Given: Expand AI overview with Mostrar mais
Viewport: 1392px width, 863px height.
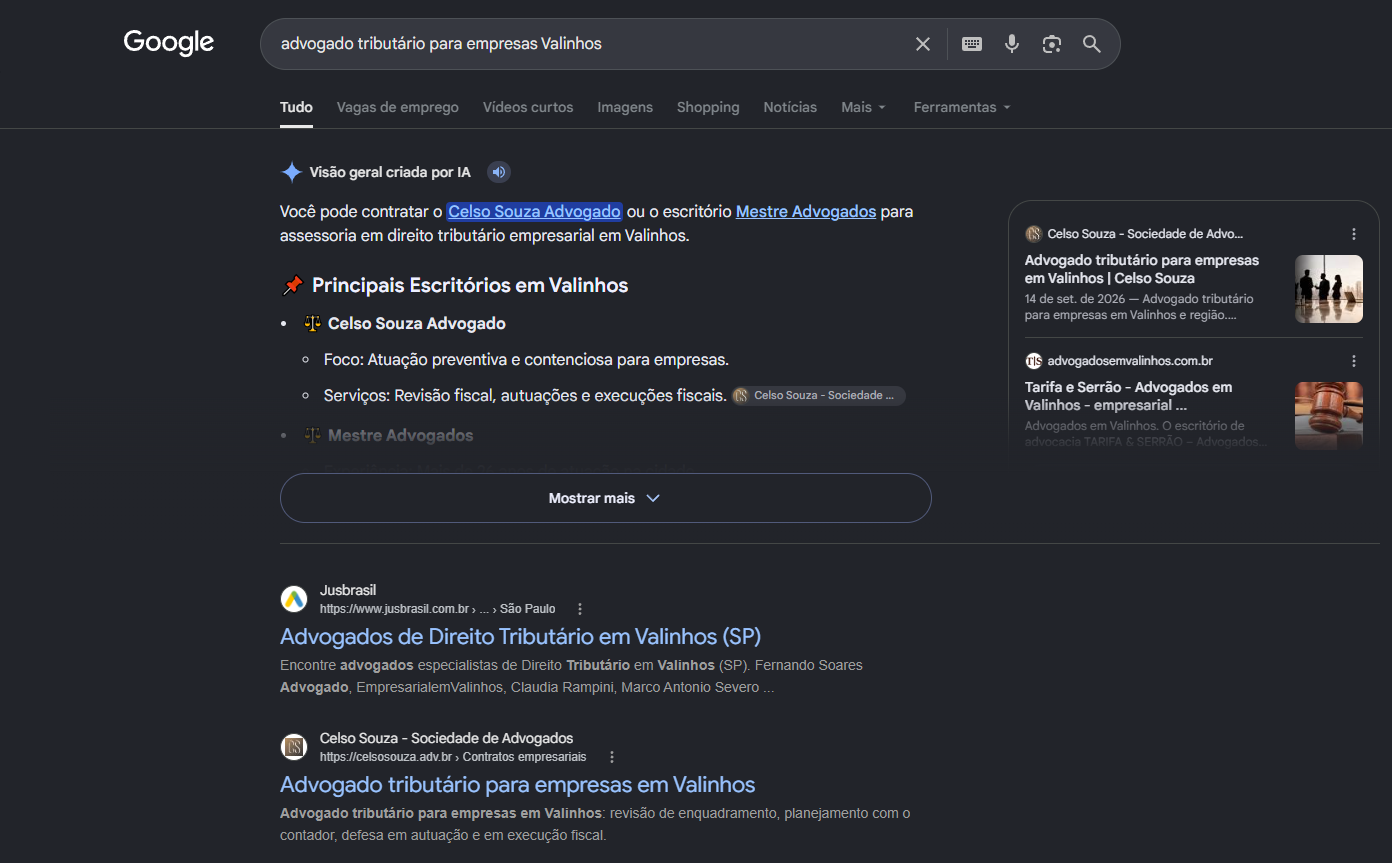Looking at the screenshot, I should (x=605, y=498).
